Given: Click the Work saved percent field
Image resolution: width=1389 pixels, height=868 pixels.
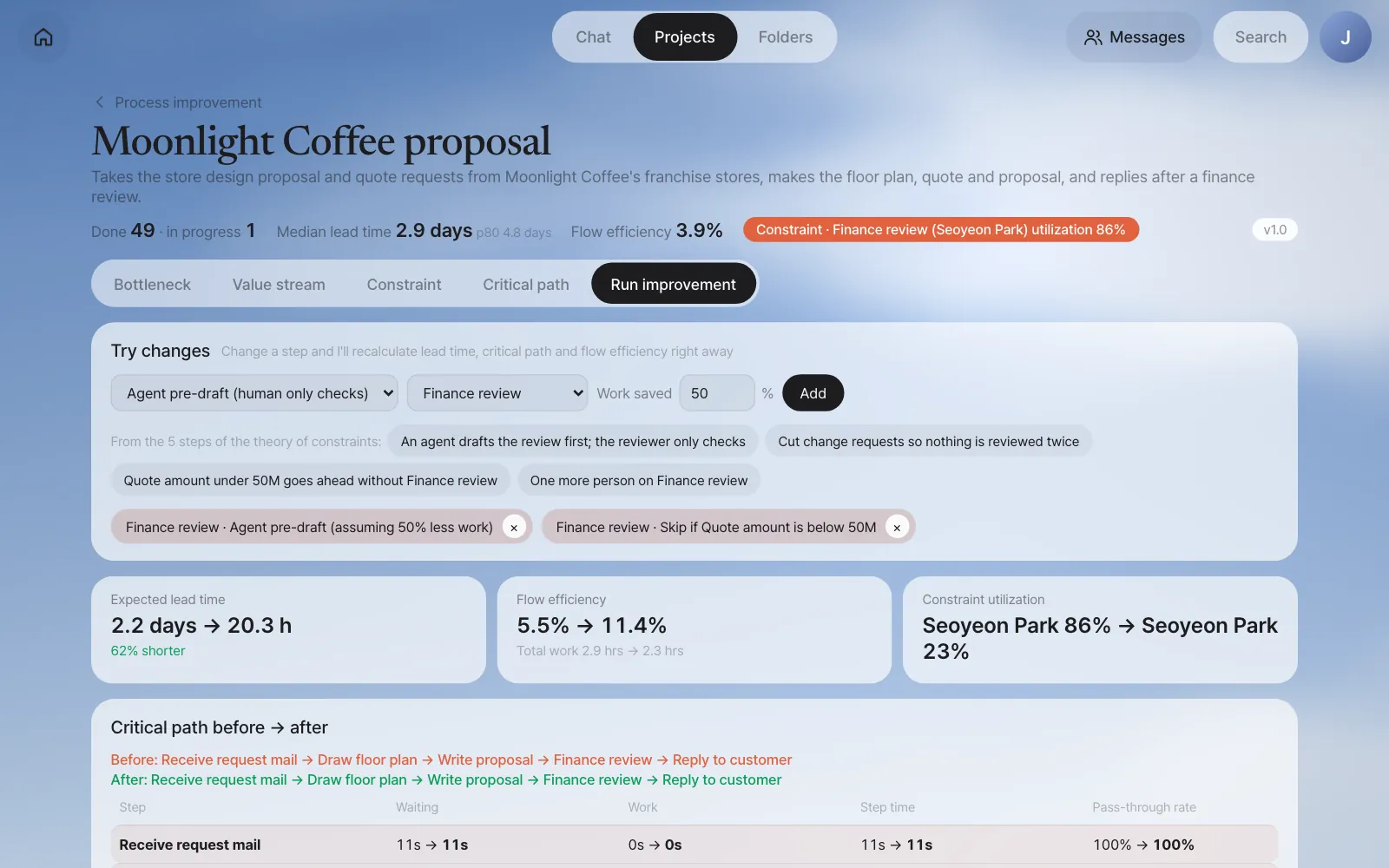Looking at the screenshot, I should tap(717, 393).
